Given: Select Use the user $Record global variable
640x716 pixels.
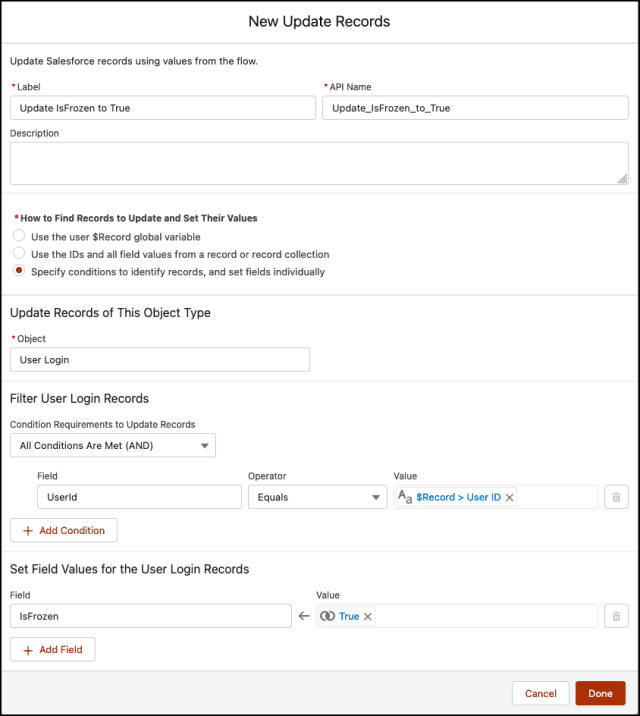Looking at the screenshot, I should click(x=19, y=236).
